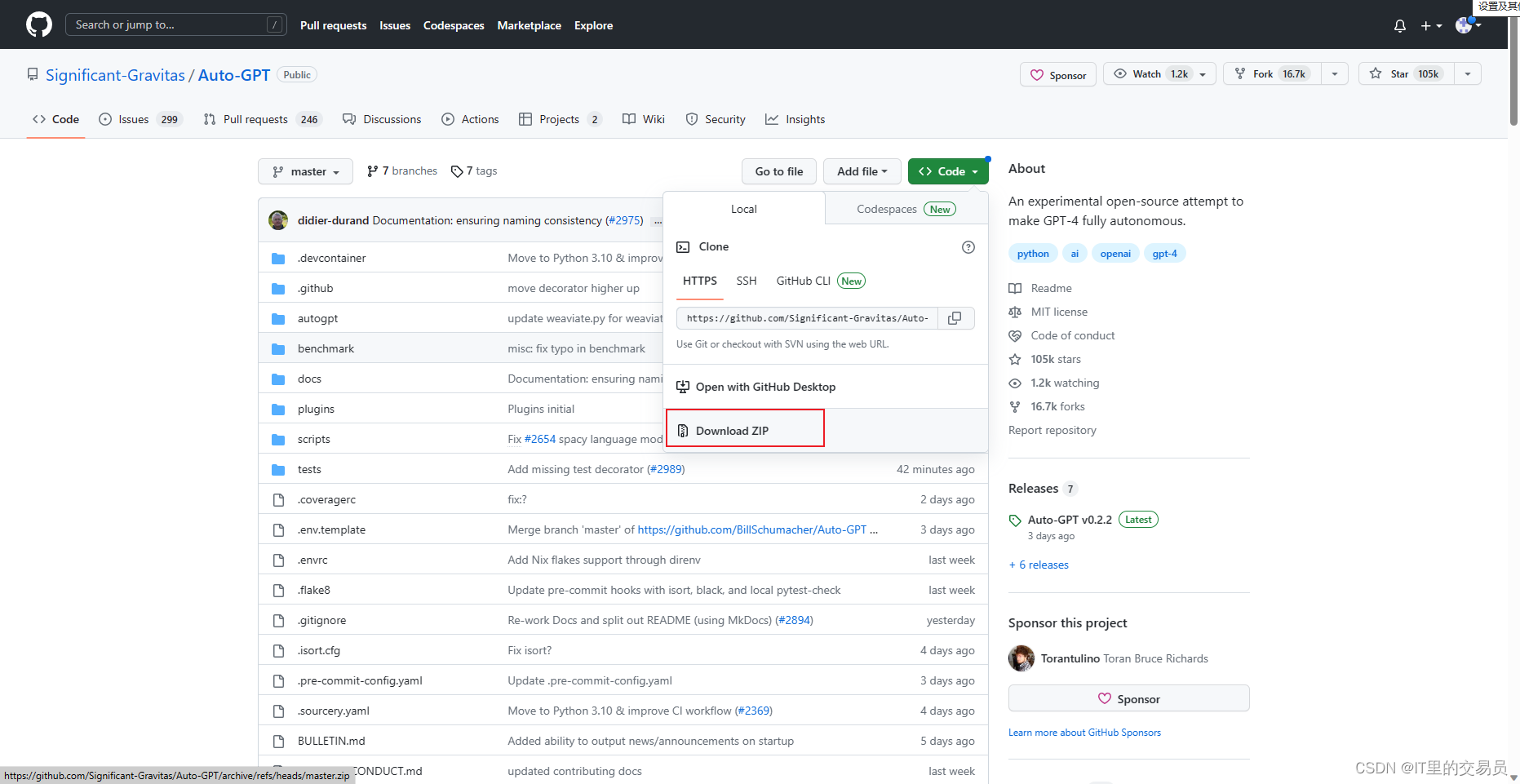Expand the Add file dropdown
The image size is (1520, 784).
coord(862,171)
